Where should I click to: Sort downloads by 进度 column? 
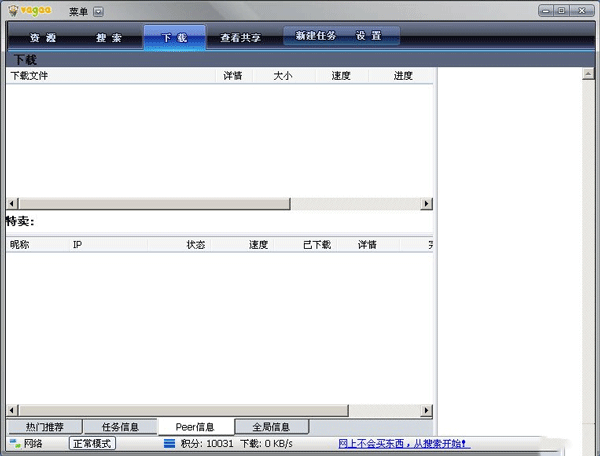pos(403,75)
